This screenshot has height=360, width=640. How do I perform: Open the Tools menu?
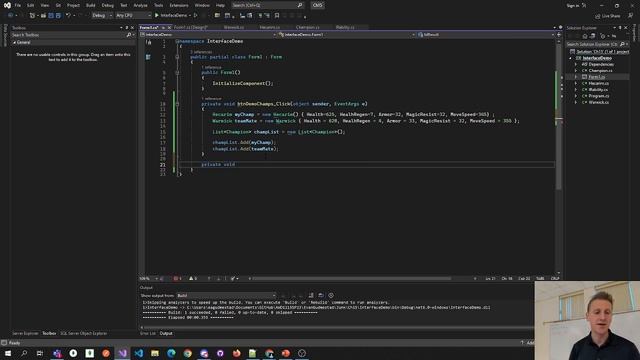tap(158, 5)
